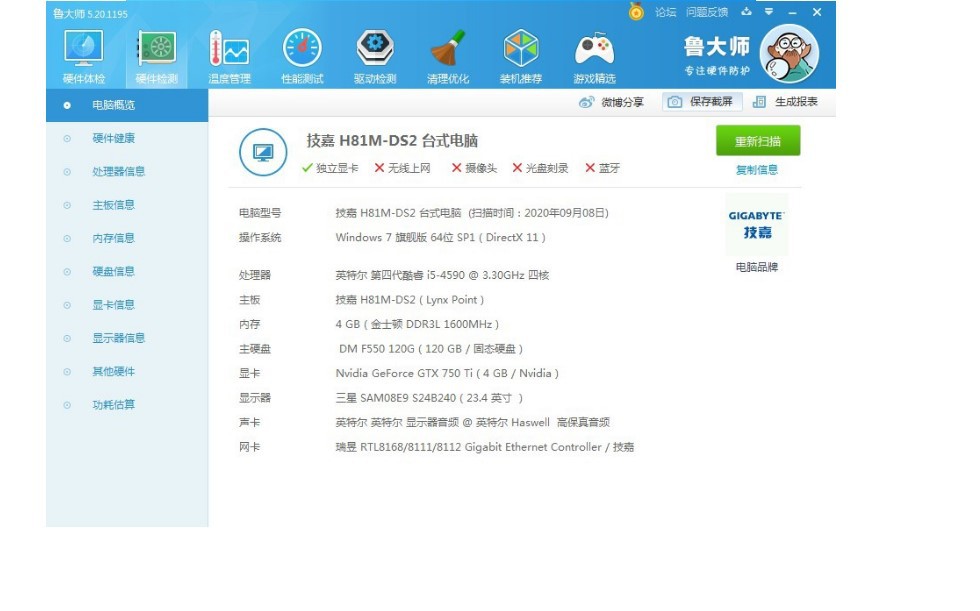Viewport: 980px width, 611px height.
Task: Open 硬件体检 hardware checkup icon
Action: point(84,56)
